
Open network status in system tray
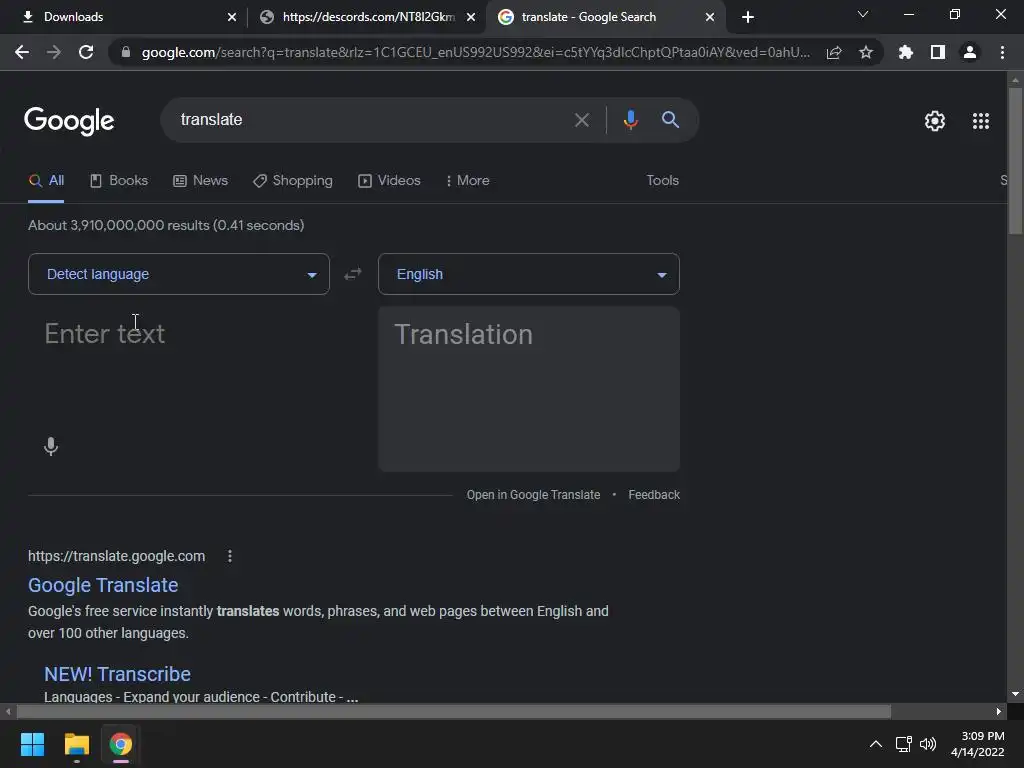904,744
